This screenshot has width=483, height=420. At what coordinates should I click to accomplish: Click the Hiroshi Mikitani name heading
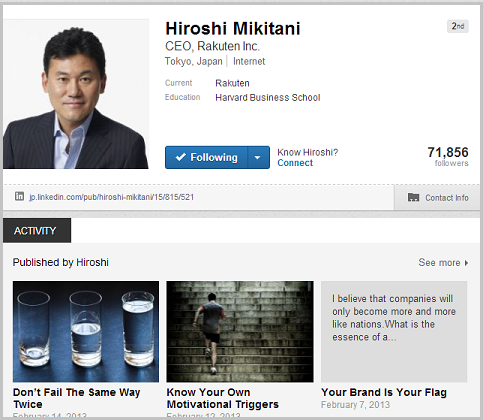click(x=233, y=28)
